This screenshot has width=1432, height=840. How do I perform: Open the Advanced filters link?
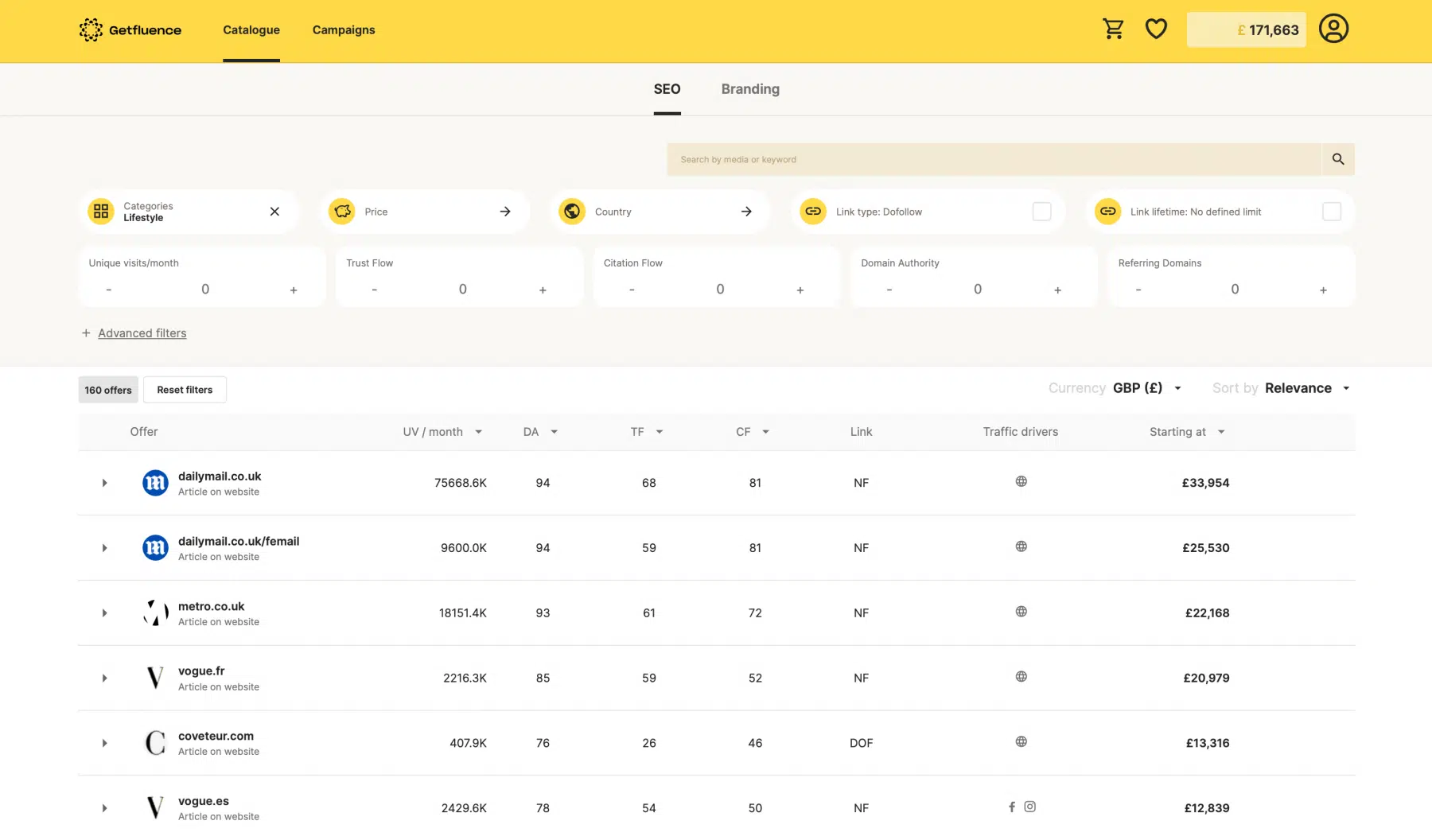pyautogui.click(x=142, y=333)
